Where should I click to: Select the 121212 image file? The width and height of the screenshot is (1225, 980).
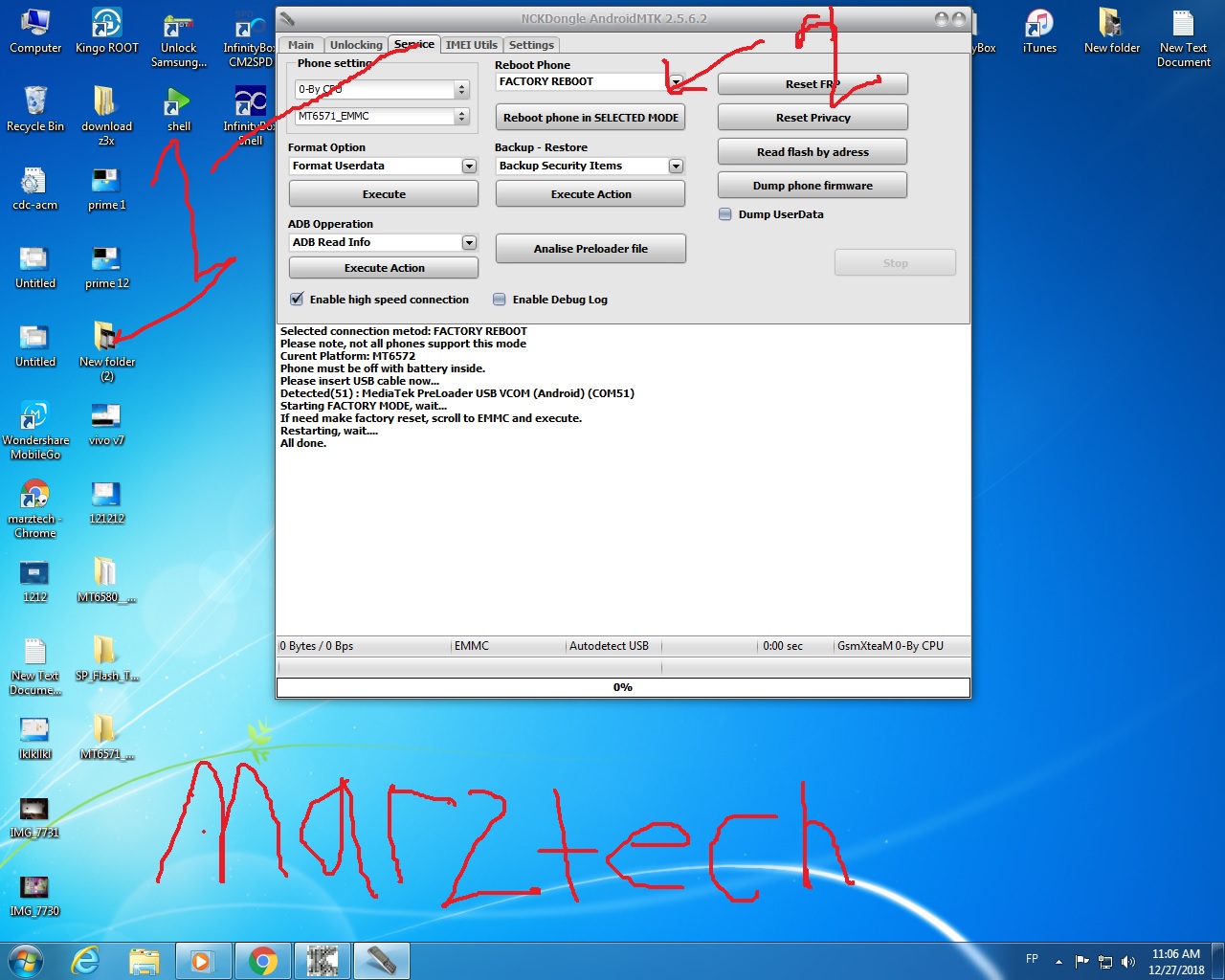[106, 501]
